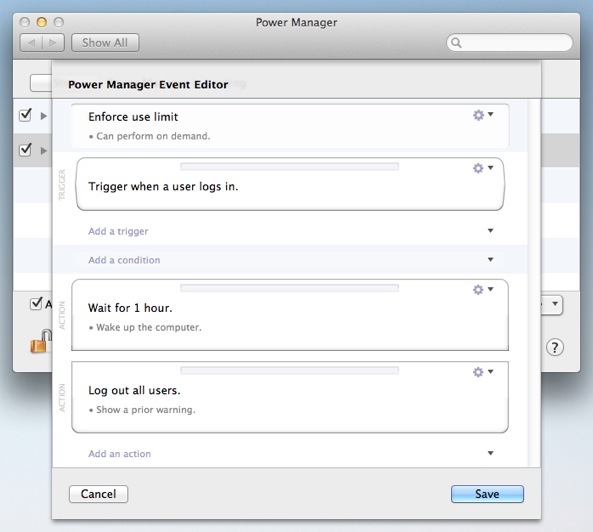Toggle the checkbox beside the lock area
This screenshot has width=593, height=532.
pos(36,303)
